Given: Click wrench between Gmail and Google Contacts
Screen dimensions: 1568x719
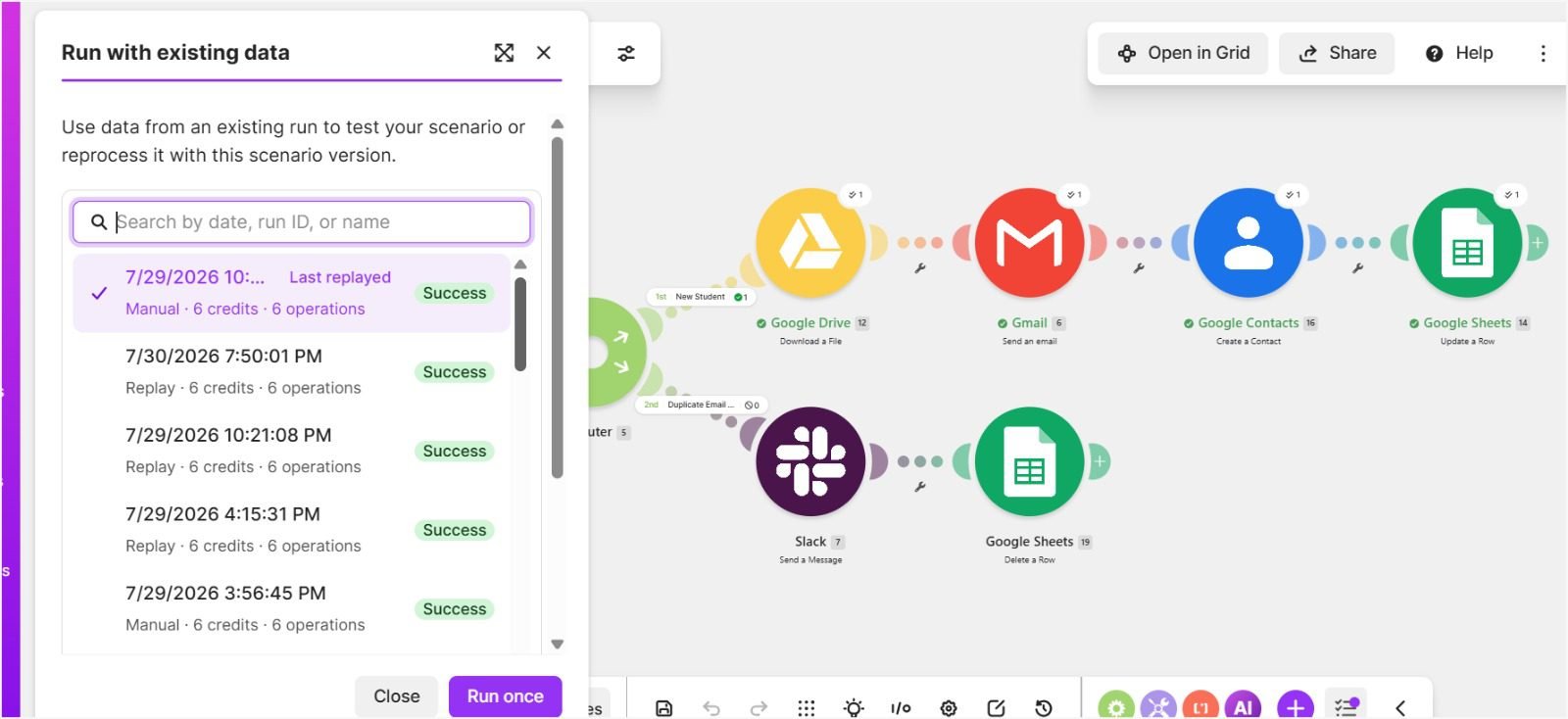Looking at the screenshot, I should (x=1139, y=268).
